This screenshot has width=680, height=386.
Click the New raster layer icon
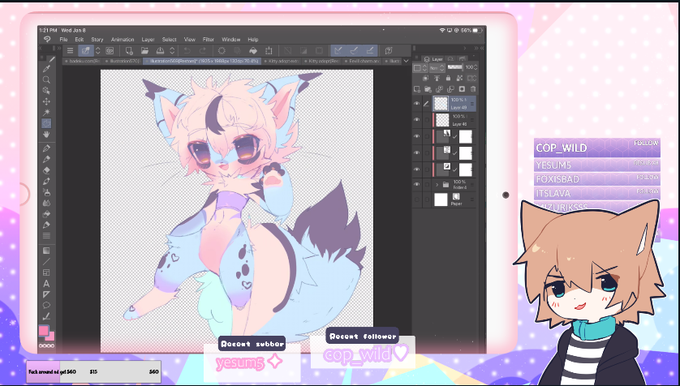(x=417, y=89)
